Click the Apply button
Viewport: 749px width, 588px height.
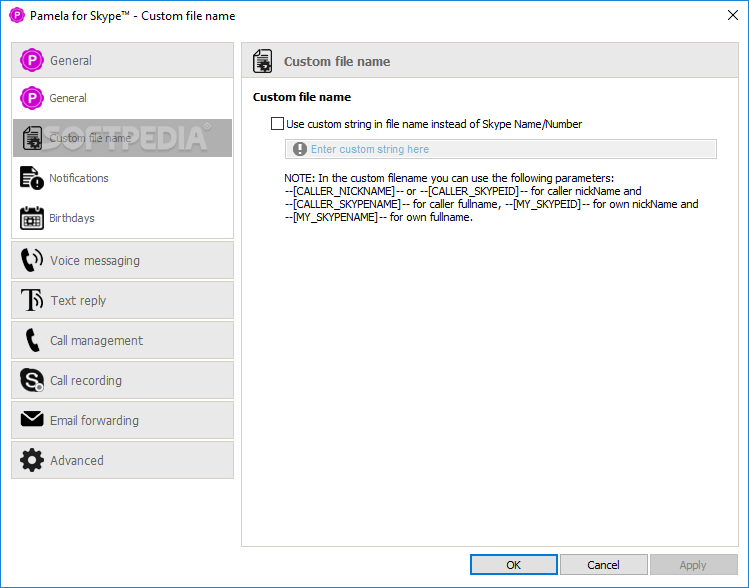693,565
